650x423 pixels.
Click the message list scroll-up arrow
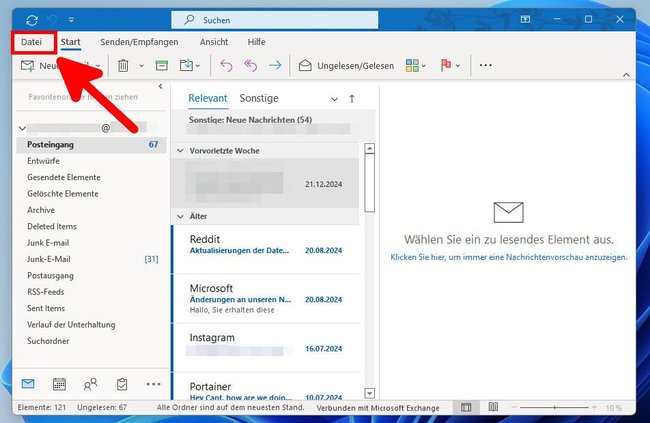369,148
